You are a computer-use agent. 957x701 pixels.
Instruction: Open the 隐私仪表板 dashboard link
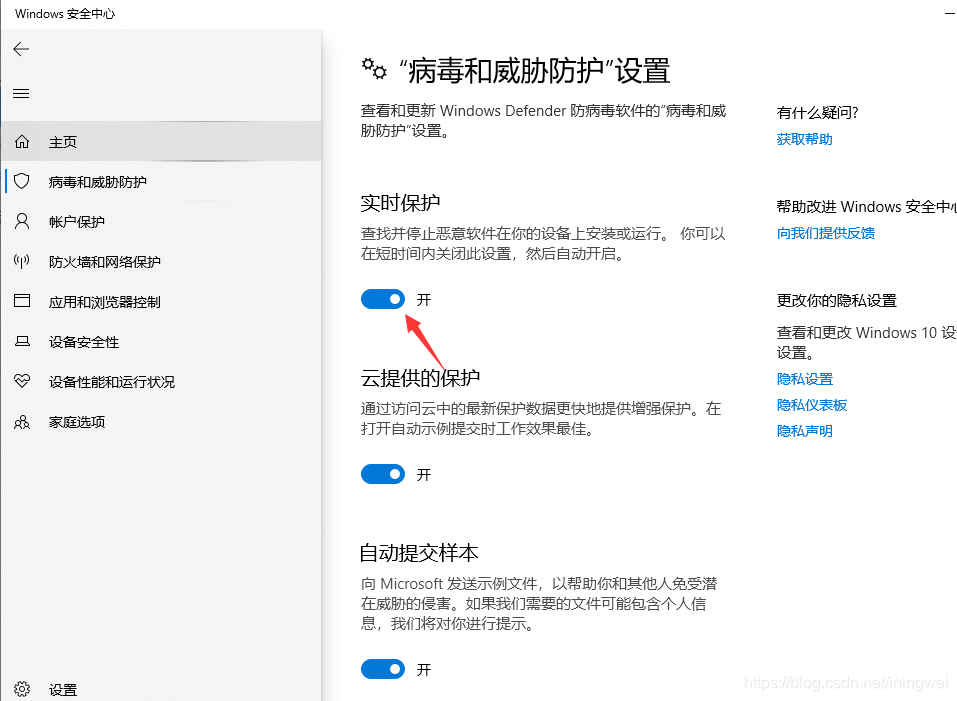point(811,404)
